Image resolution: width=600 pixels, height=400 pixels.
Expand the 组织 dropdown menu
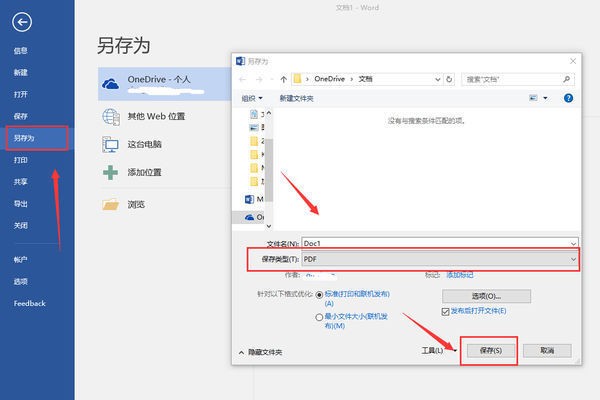252,98
